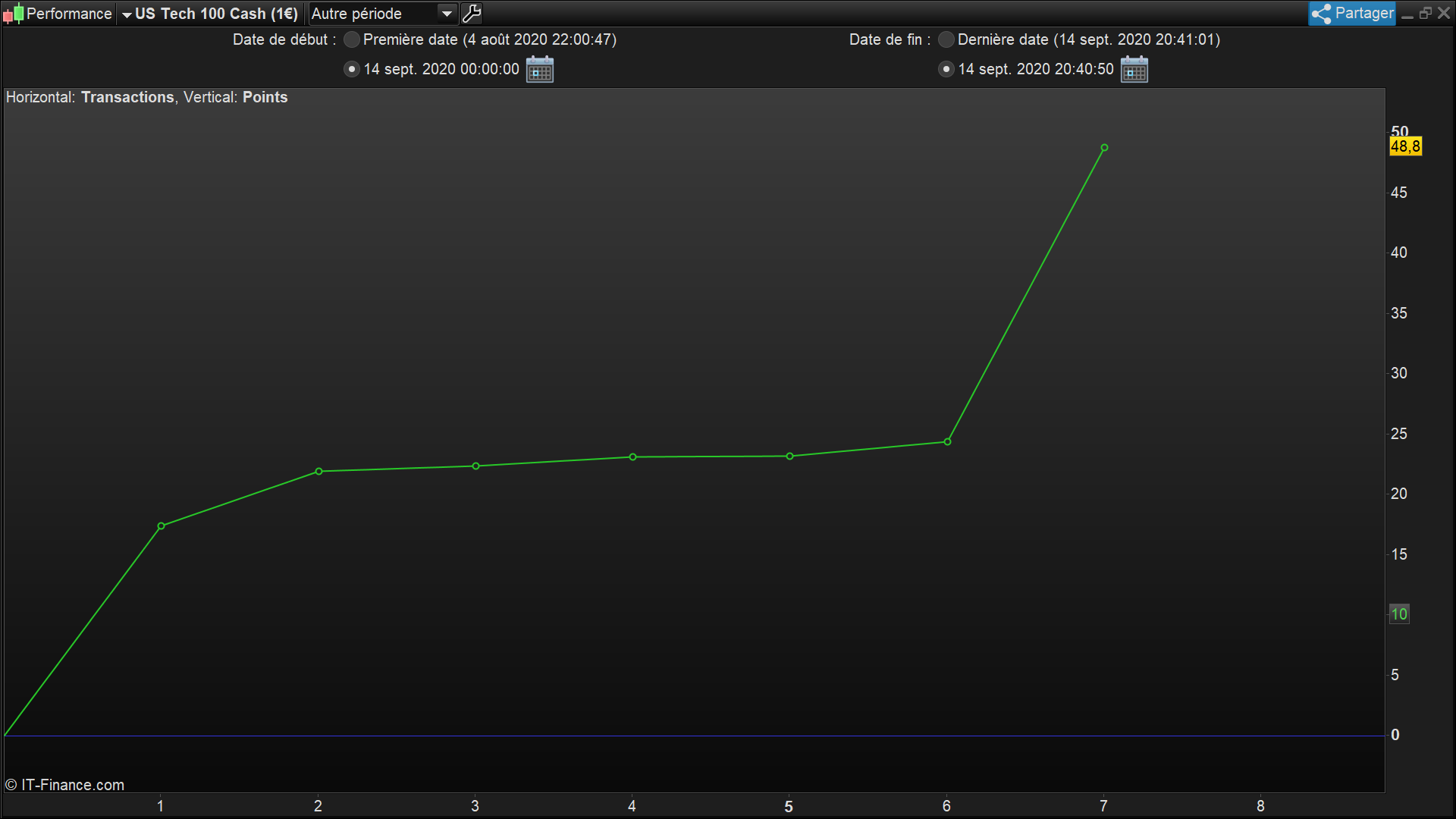Viewport: 1456px width, 819px height.
Task: Click the data point at transaction 1
Action: click(161, 526)
